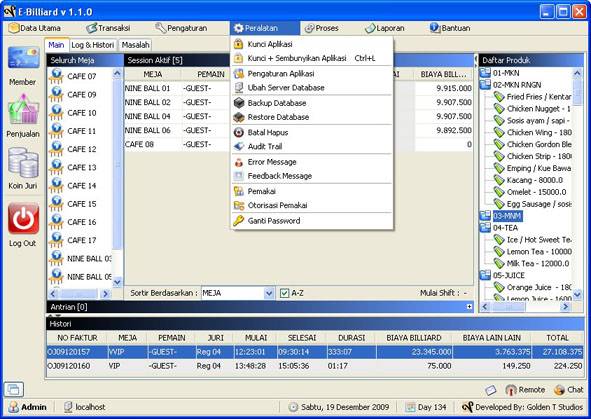This screenshot has height=419, width=591.
Task: Click right arrow of Daftar Produk horizontal scrollbar
Action: pyautogui.click(x=565, y=307)
